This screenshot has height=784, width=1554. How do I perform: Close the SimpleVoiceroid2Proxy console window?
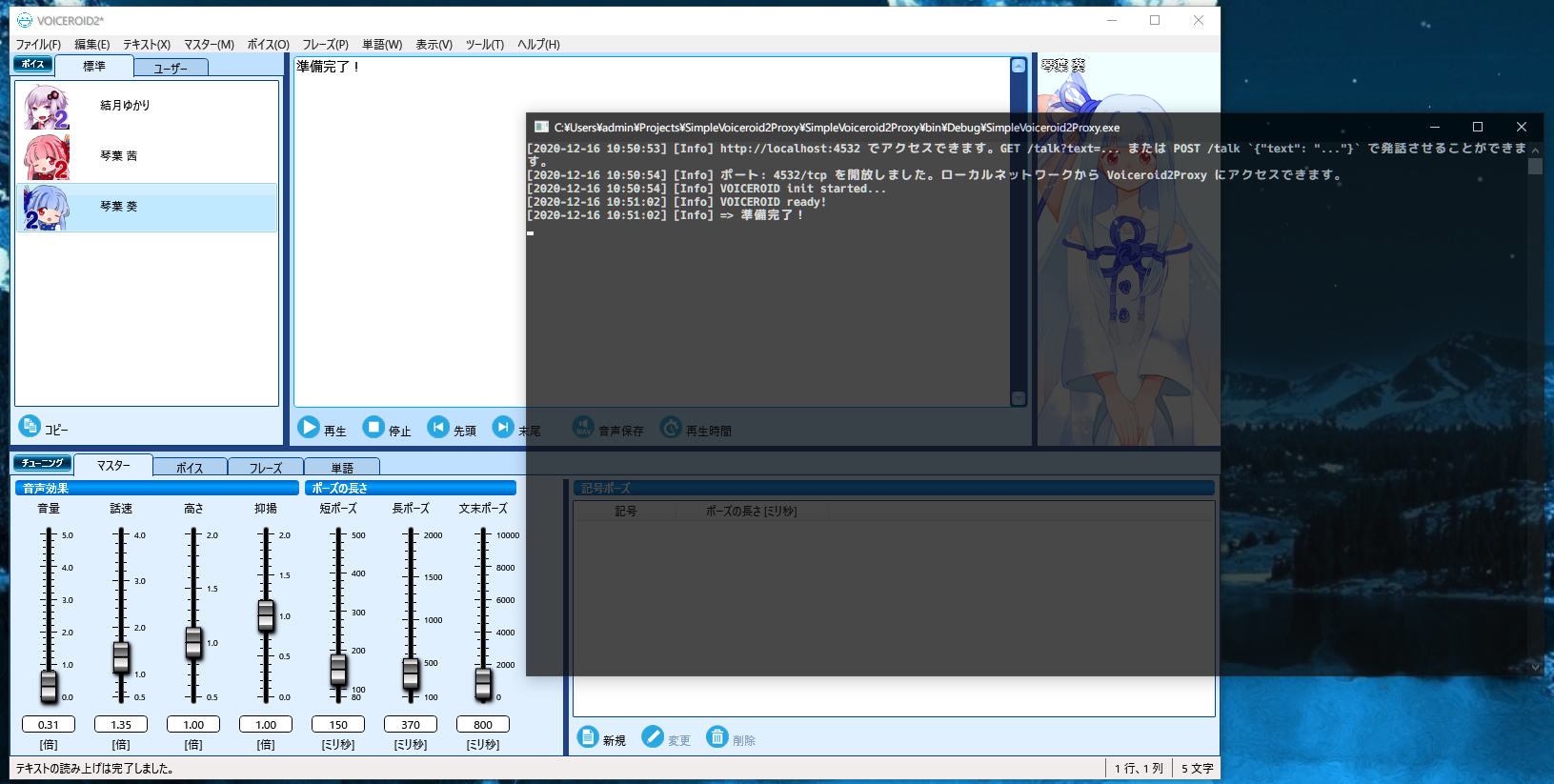coord(1522,127)
